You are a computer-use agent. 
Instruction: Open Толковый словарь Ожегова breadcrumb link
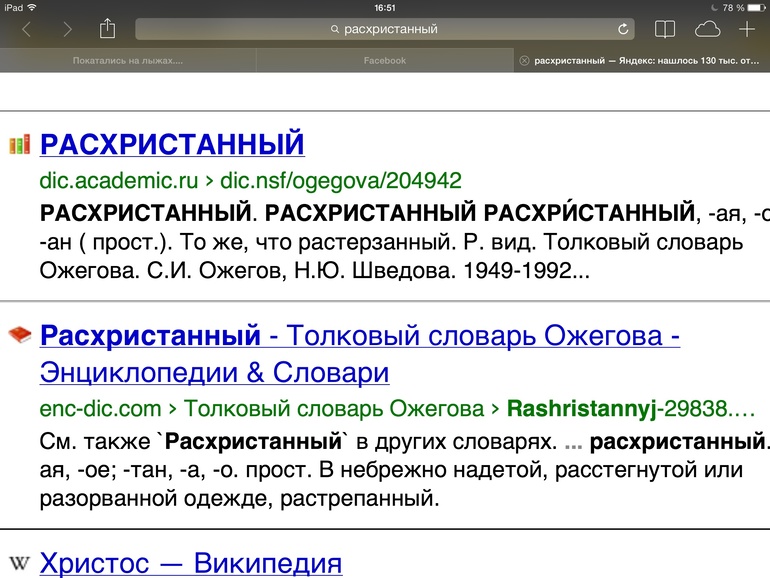(334, 409)
